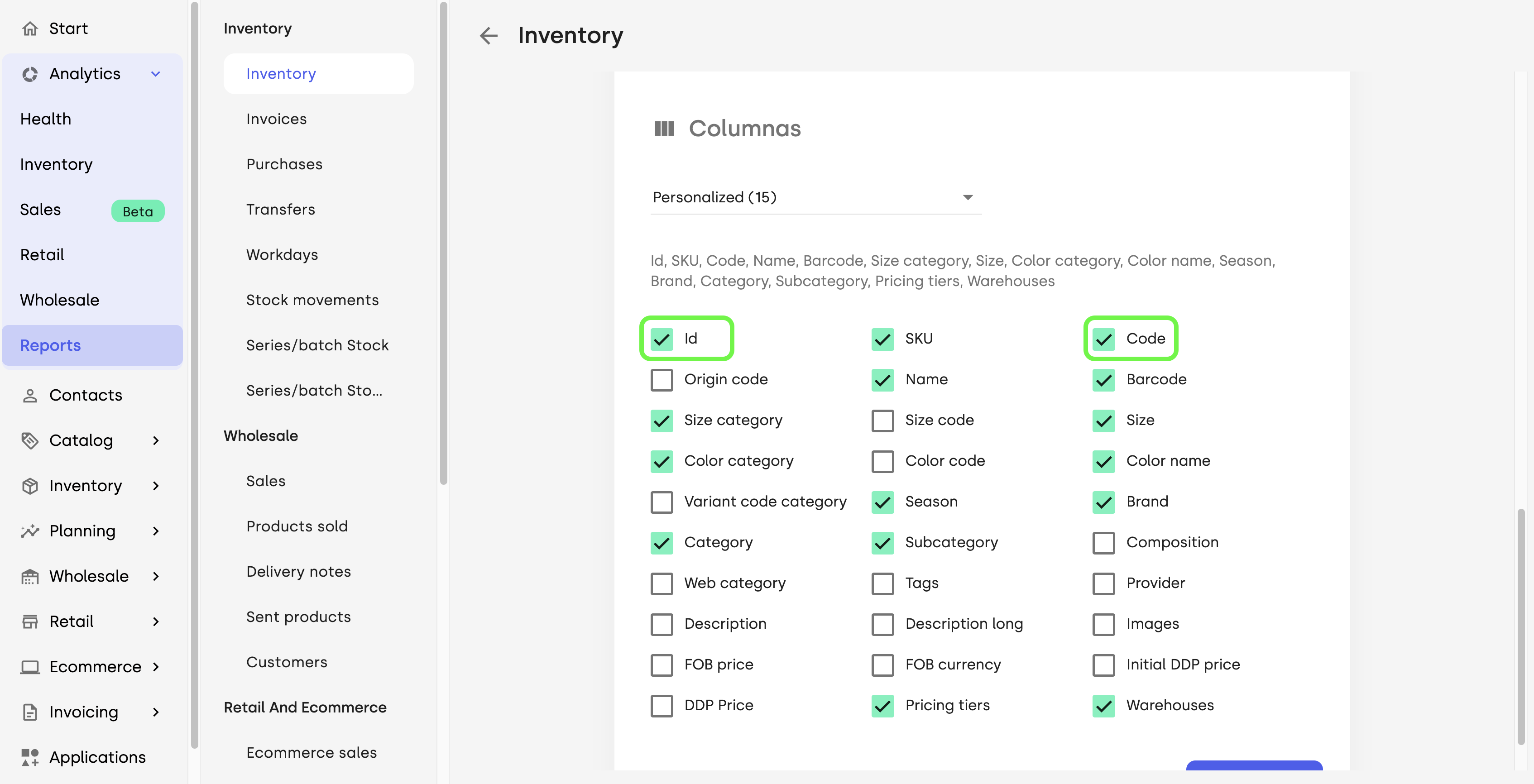Expand the Ecommerce menu chevron
1534x784 pixels.
pos(155,667)
